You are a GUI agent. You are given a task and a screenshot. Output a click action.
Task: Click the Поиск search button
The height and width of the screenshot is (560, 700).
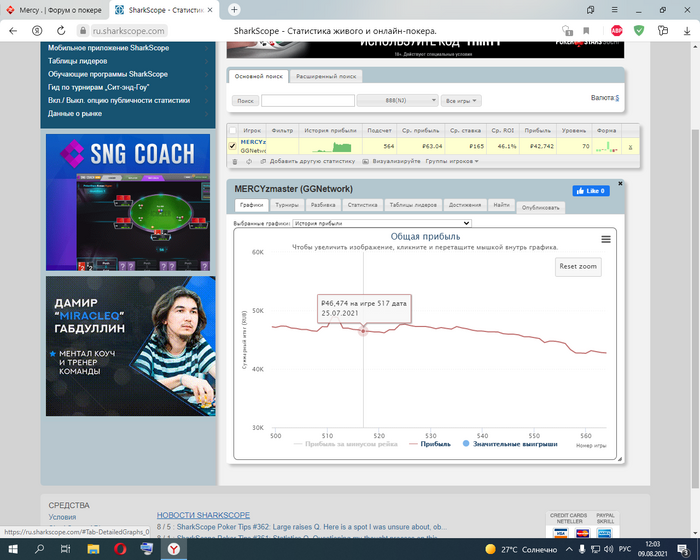coord(245,101)
